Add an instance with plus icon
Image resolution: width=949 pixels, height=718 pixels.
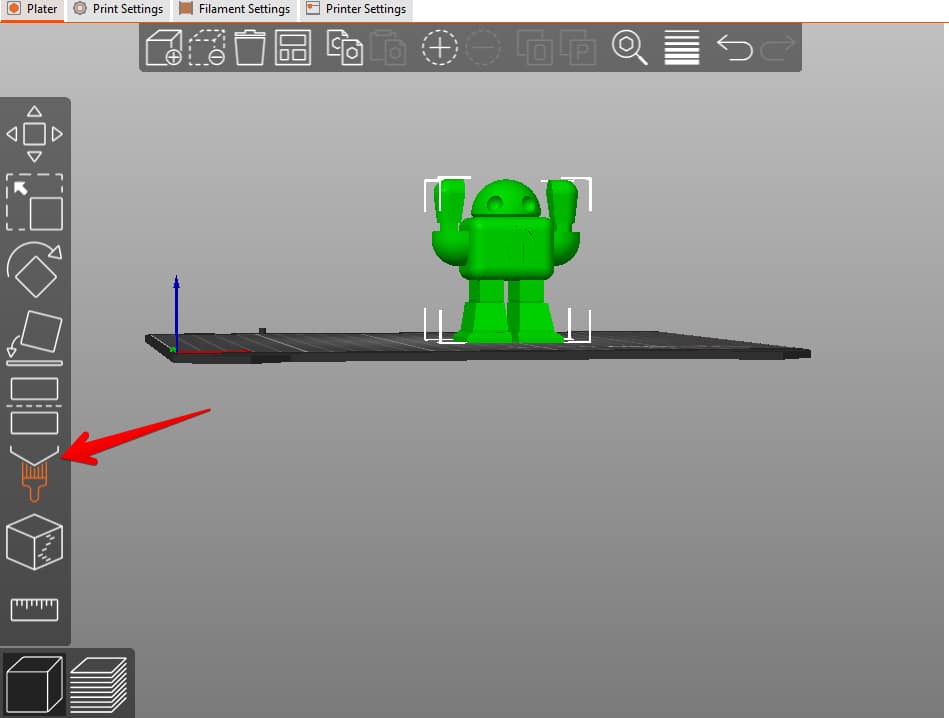tap(439, 47)
